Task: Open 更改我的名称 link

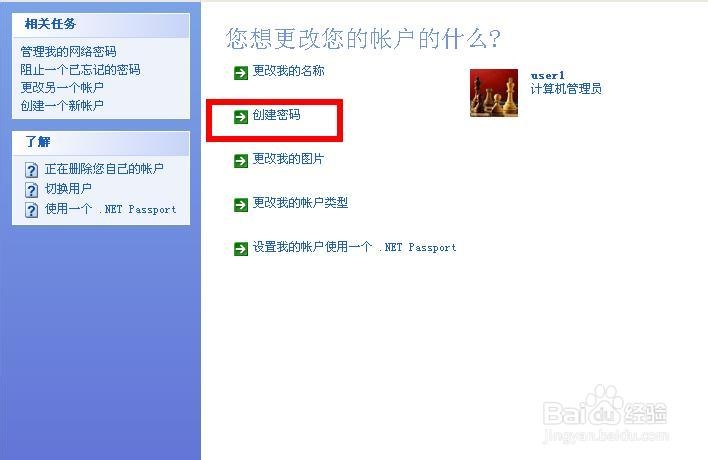Action: tap(288, 71)
